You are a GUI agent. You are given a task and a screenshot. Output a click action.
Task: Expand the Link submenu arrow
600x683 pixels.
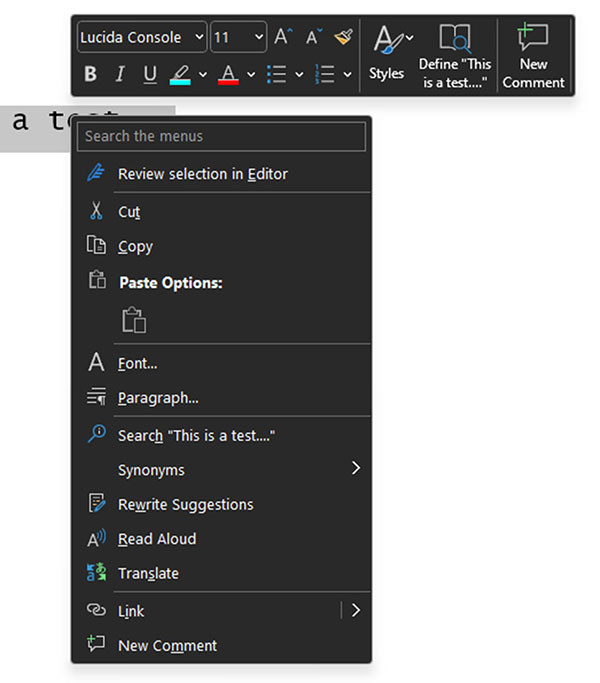[x=356, y=611]
